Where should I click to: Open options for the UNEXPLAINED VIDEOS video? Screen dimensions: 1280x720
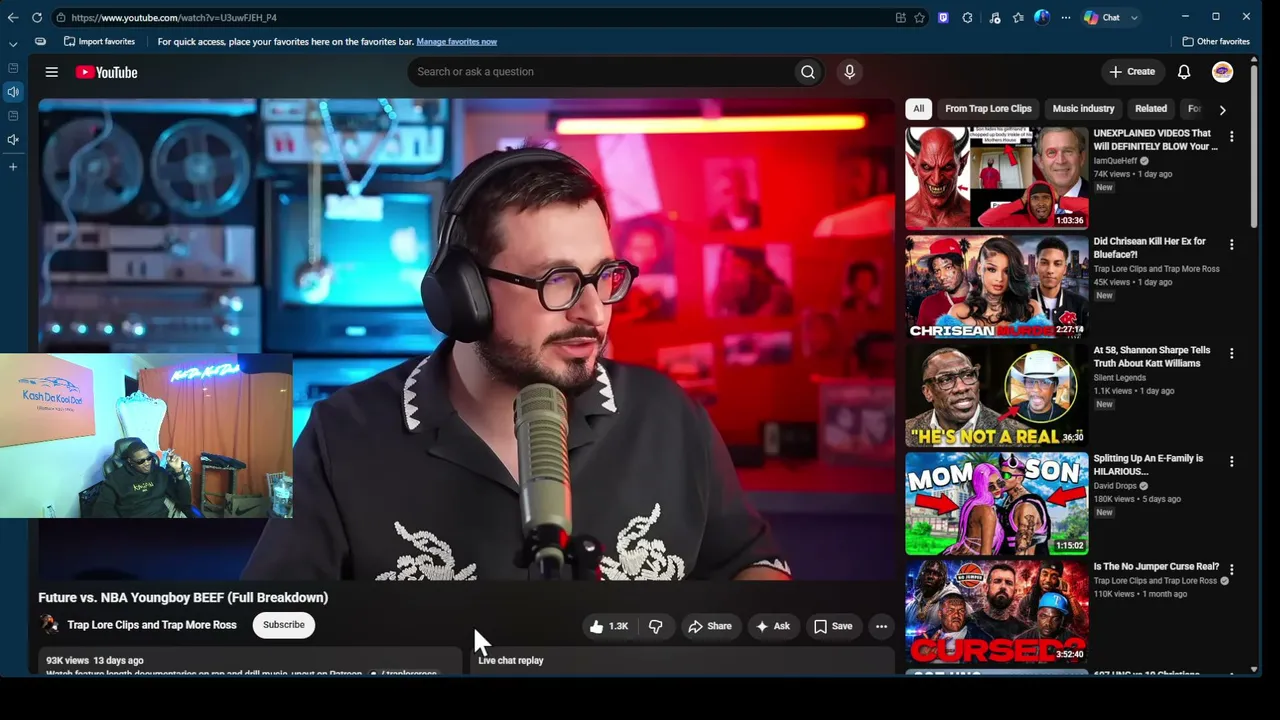click(1231, 137)
